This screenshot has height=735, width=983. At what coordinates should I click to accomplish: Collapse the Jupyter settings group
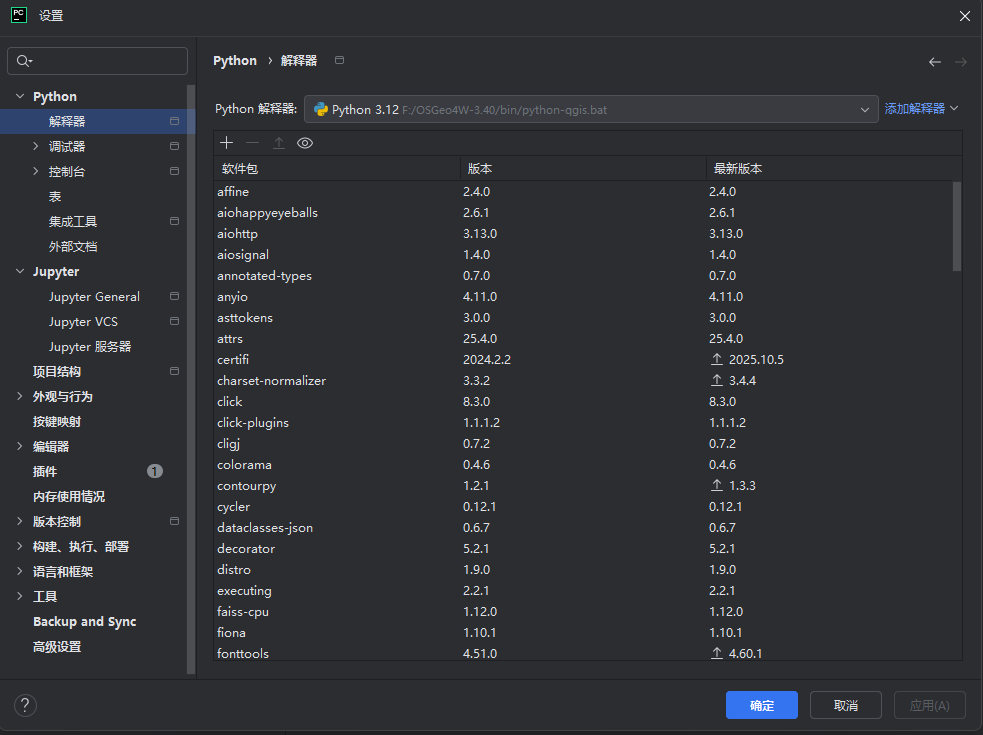point(20,271)
